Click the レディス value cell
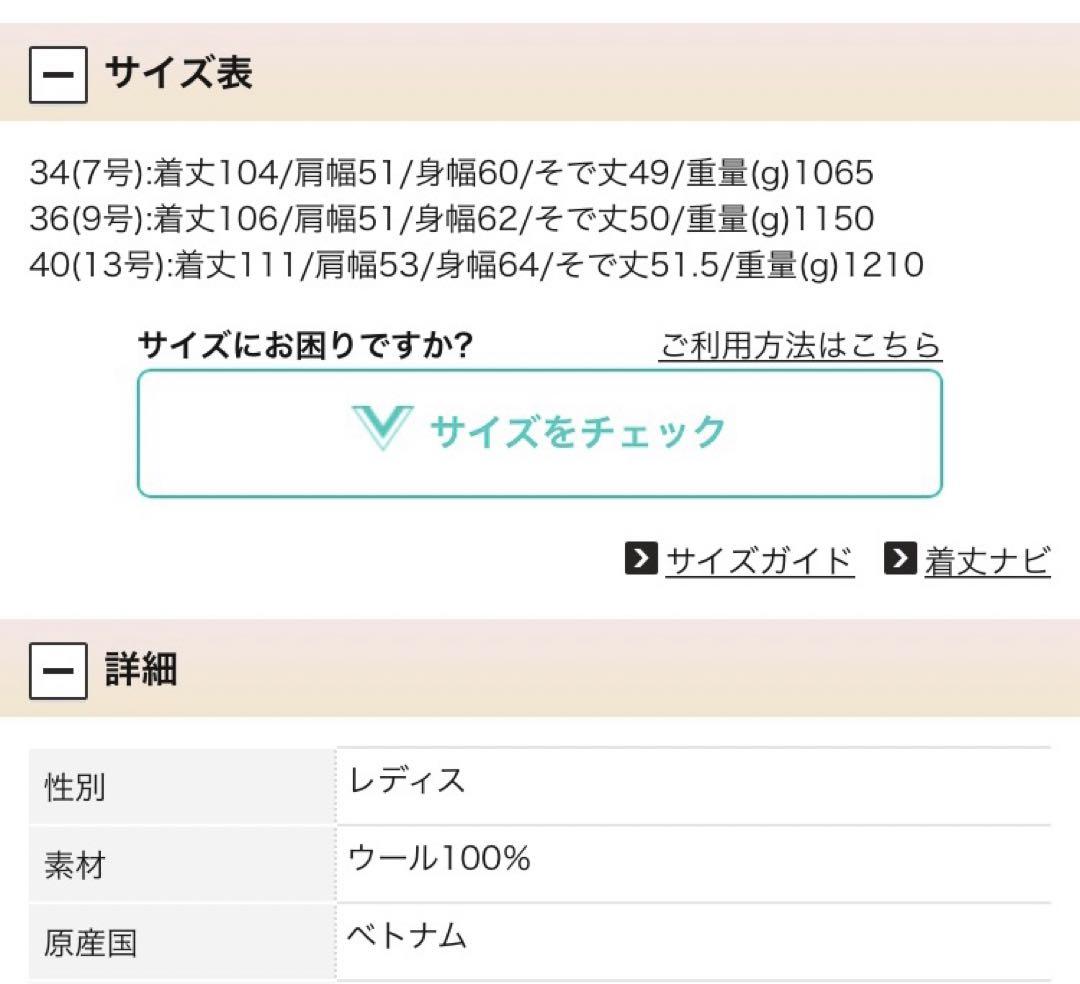 click(694, 786)
